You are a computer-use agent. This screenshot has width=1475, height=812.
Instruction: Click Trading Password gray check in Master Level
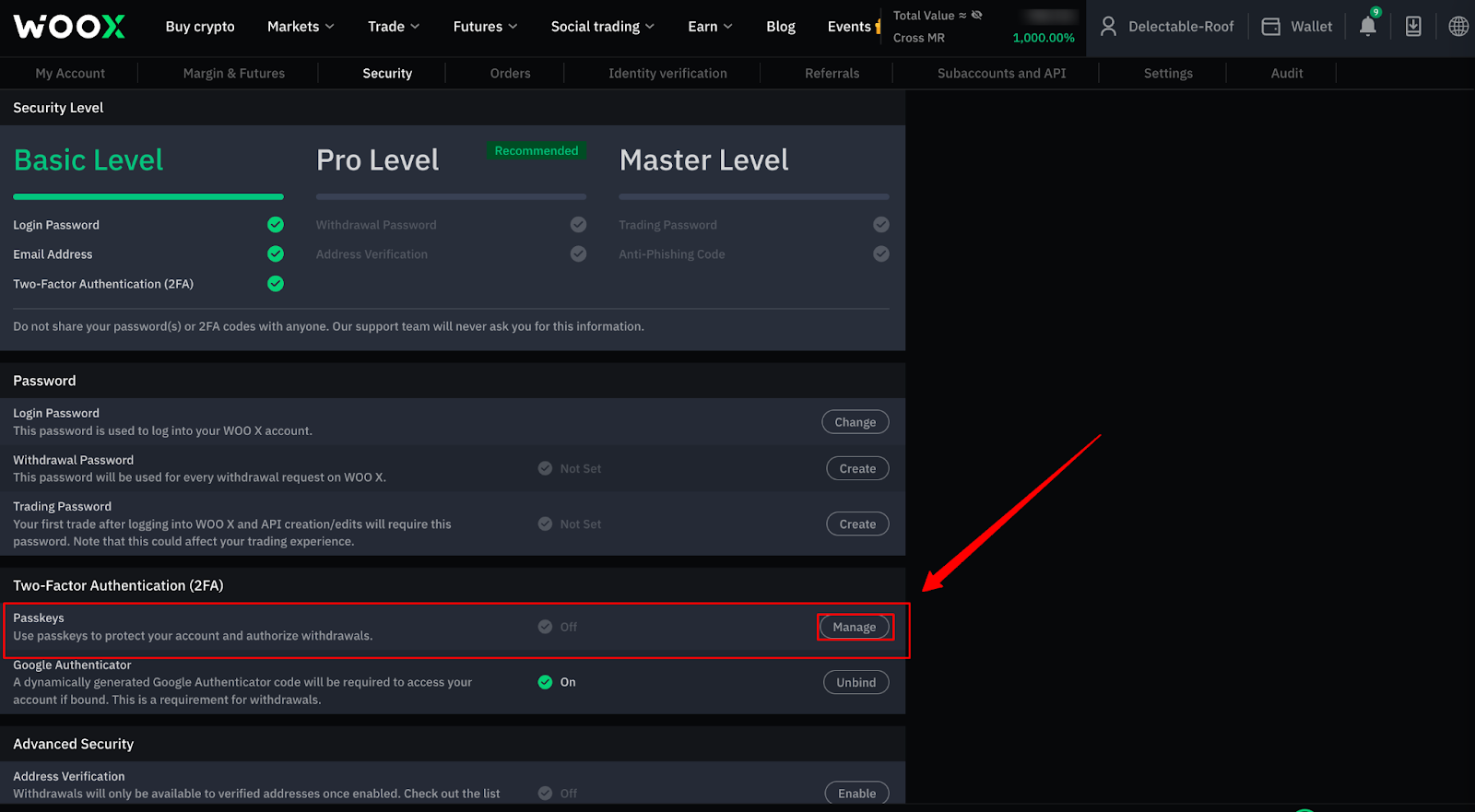(881, 224)
